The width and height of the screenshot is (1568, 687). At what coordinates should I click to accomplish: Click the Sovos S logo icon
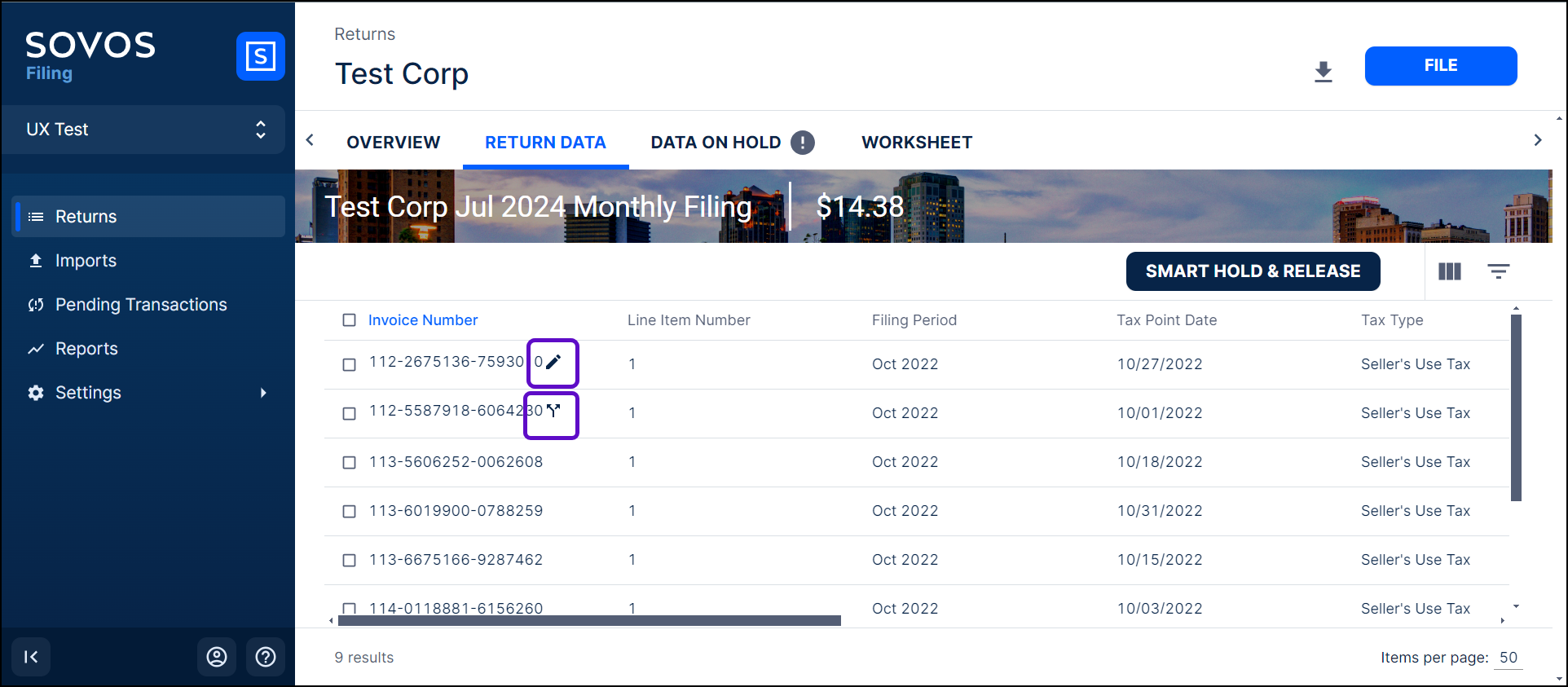click(x=260, y=56)
